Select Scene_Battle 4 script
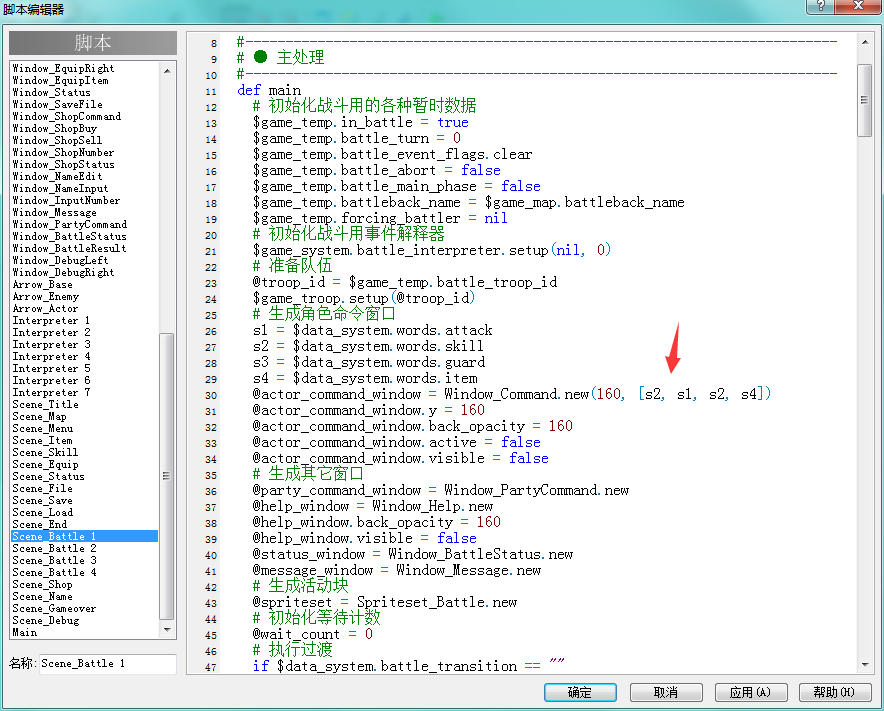This screenshot has height=711, width=884. pos(54,572)
